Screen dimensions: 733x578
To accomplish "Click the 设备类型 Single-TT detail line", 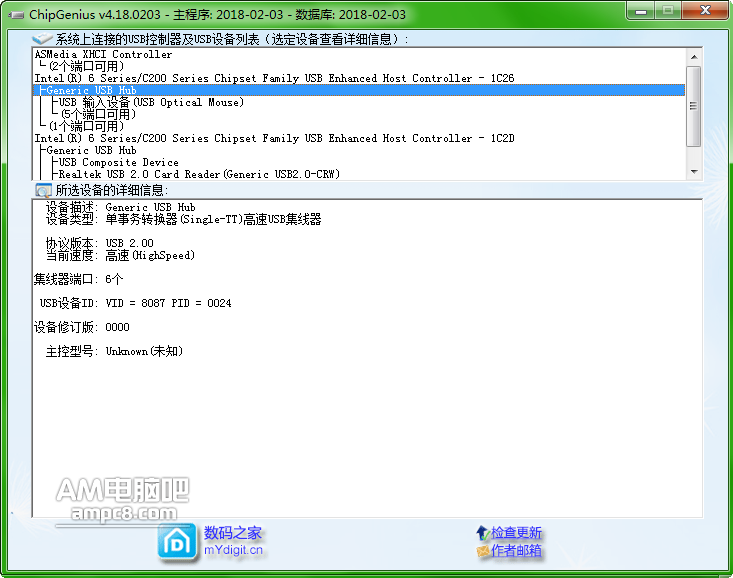I will [x=183, y=219].
